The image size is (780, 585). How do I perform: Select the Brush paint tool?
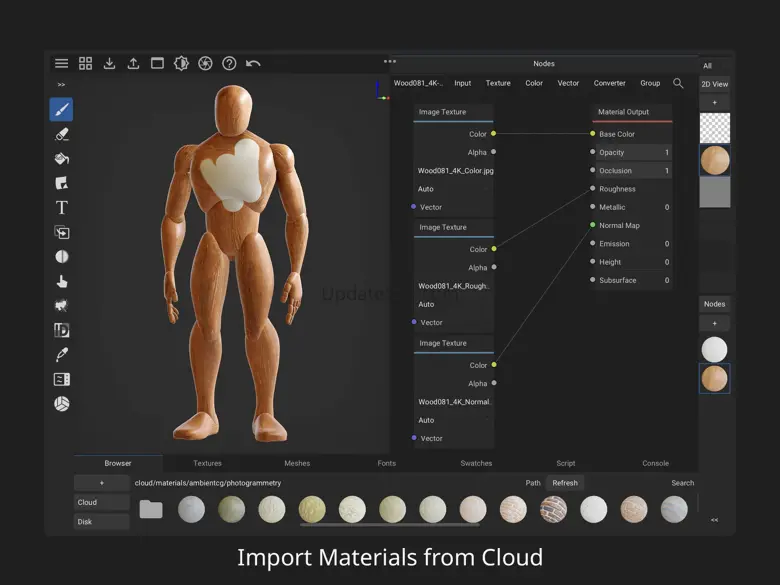coord(61,110)
